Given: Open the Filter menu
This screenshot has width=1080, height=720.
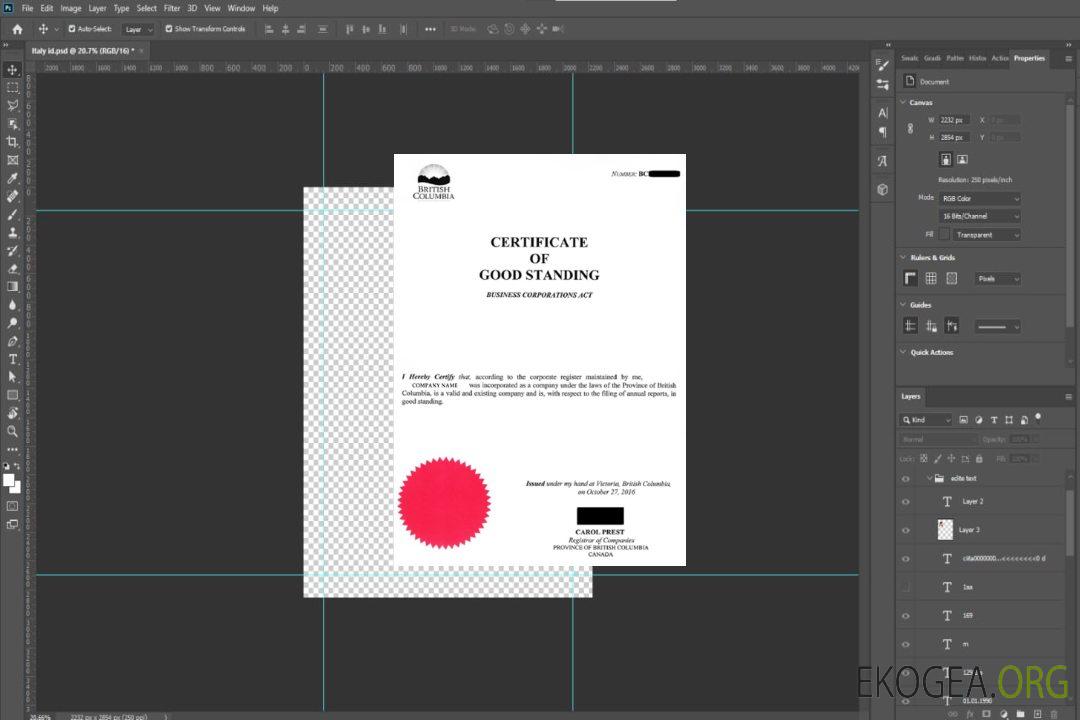Looking at the screenshot, I should 172,8.
